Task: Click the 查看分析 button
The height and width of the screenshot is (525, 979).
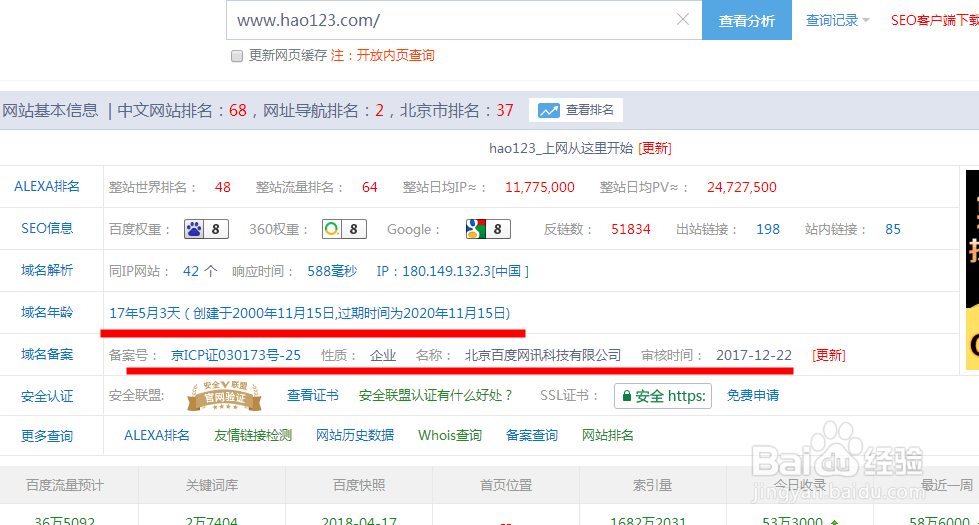Action: pos(747,20)
